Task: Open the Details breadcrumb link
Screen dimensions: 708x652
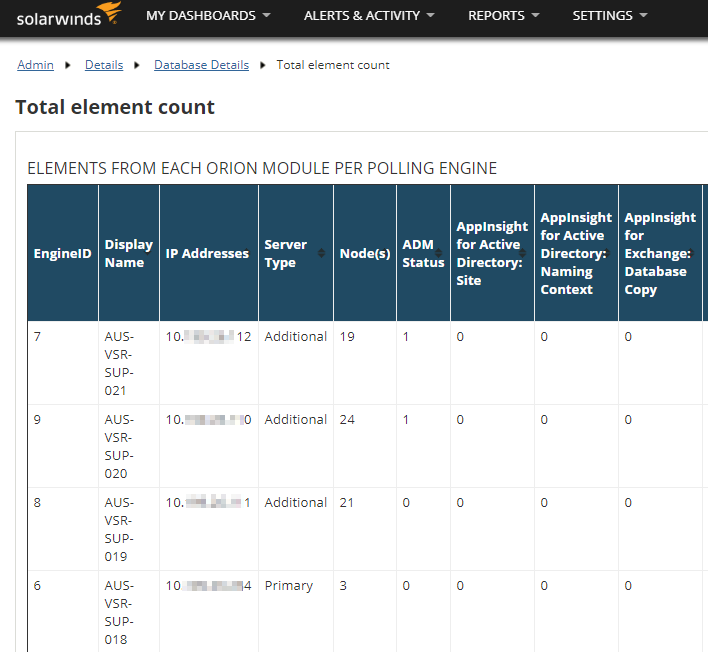Action: coord(104,65)
